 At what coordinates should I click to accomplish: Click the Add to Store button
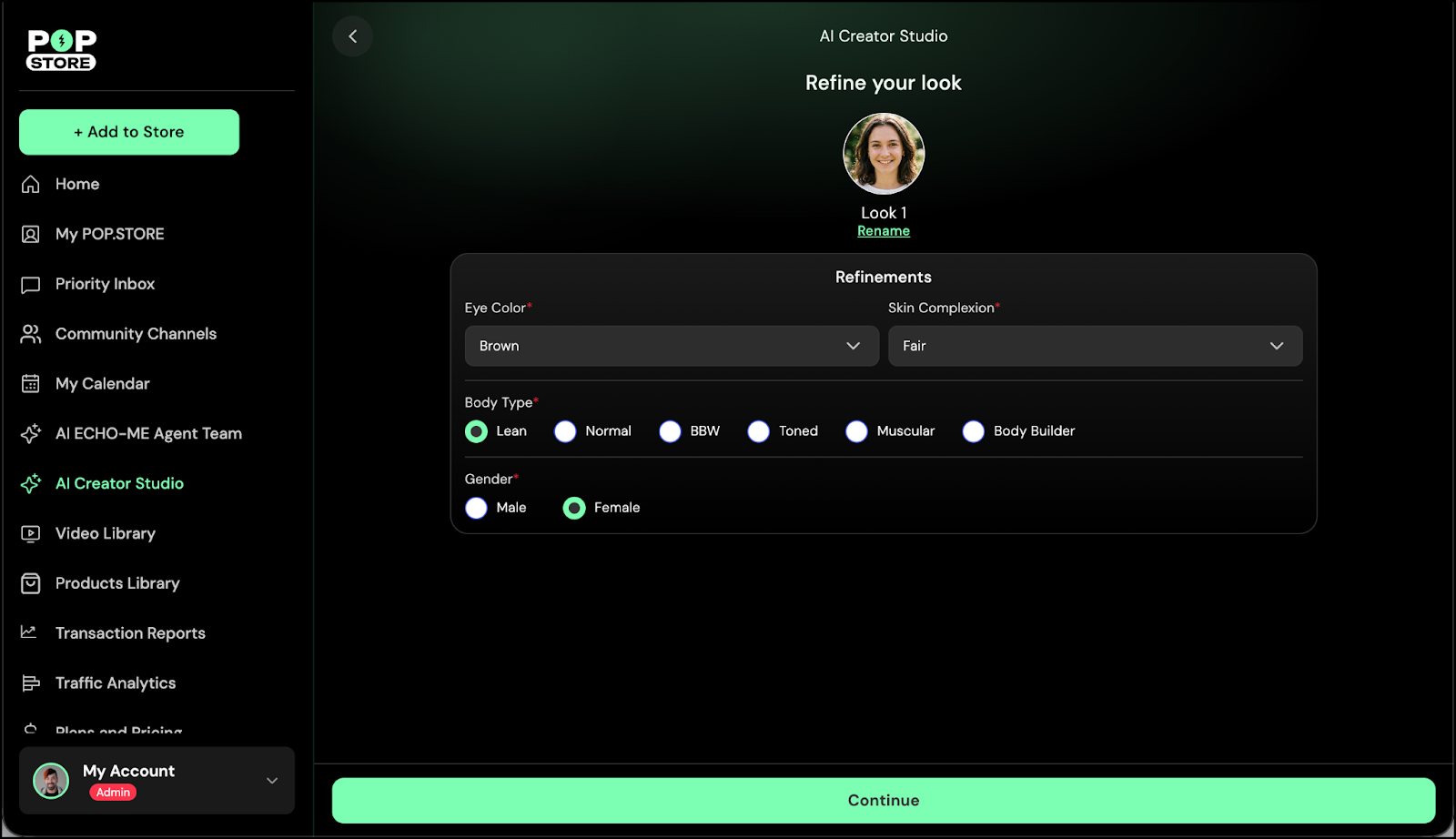click(x=129, y=132)
